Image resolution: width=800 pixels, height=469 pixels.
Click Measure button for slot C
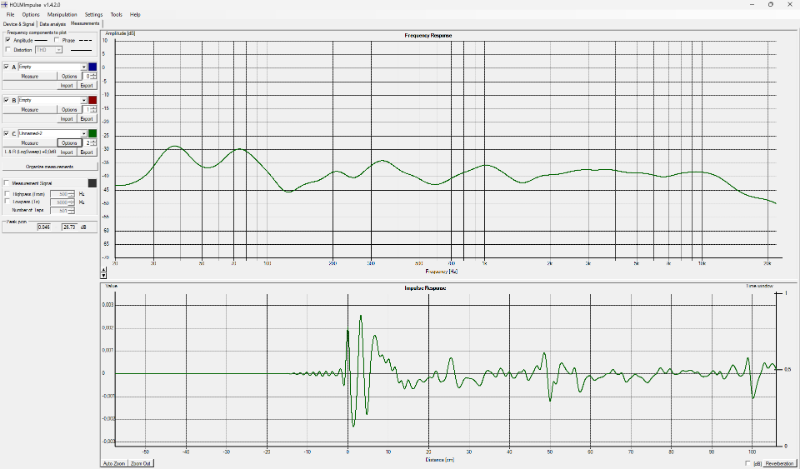[x=30, y=143]
